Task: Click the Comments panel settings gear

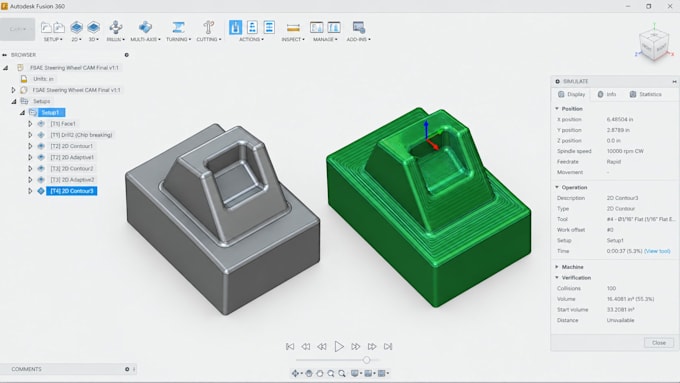Action: pos(127,369)
